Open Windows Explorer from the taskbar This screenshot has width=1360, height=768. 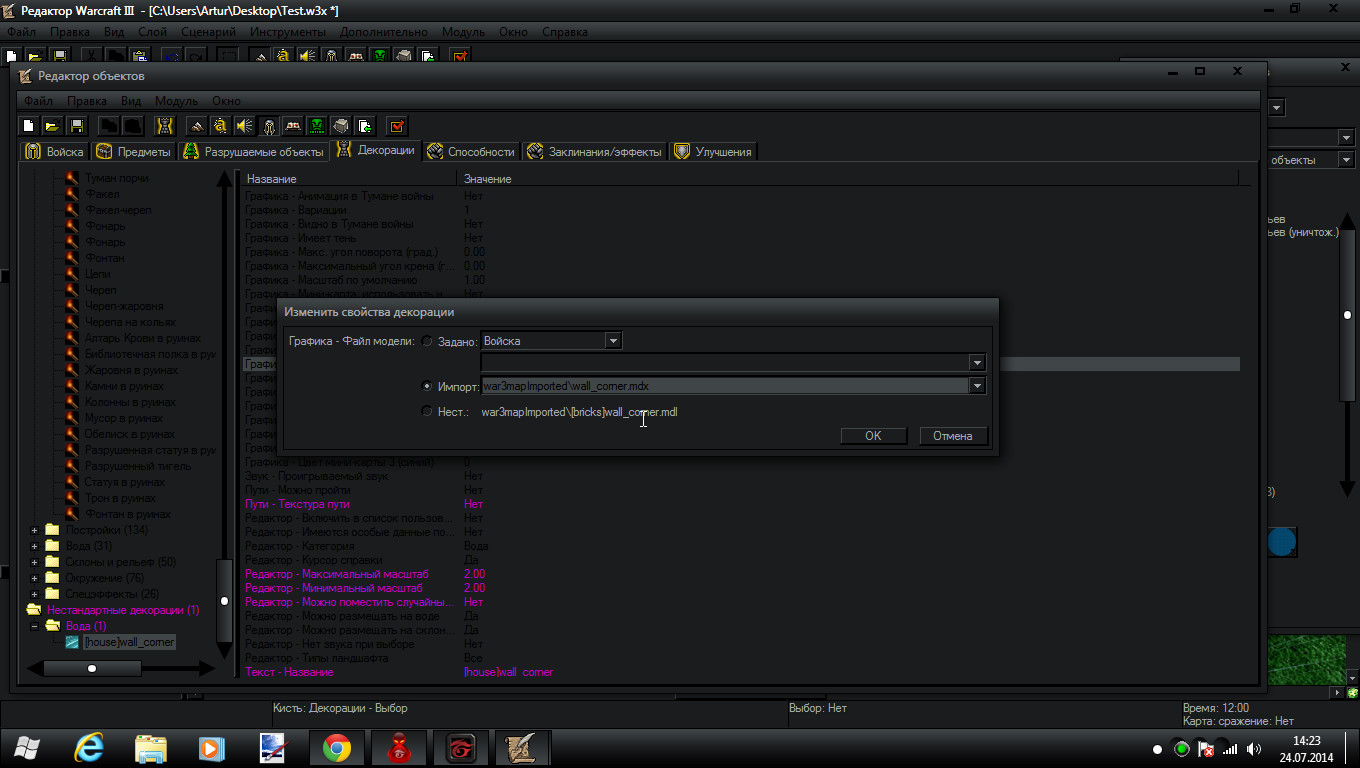pos(151,748)
